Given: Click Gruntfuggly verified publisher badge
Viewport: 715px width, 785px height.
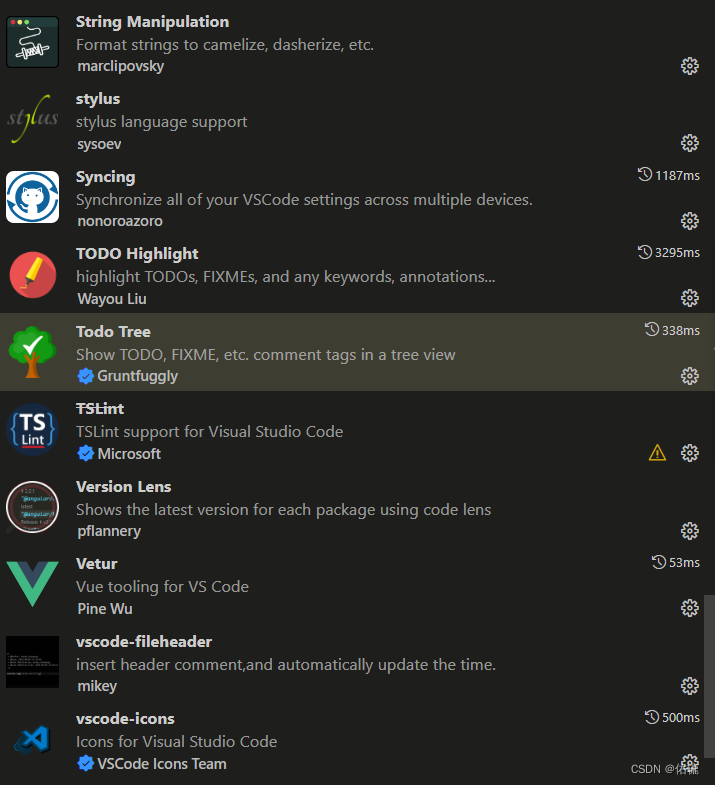Looking at the screenshot, I should click(86, 376).
